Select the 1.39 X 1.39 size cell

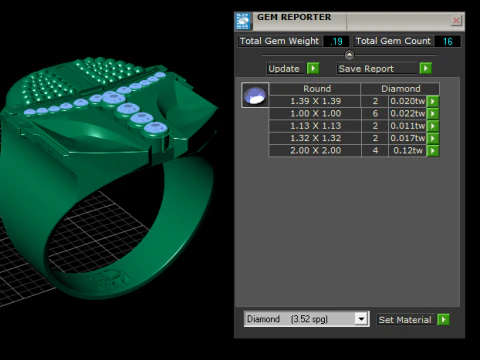tap(315, 101)
